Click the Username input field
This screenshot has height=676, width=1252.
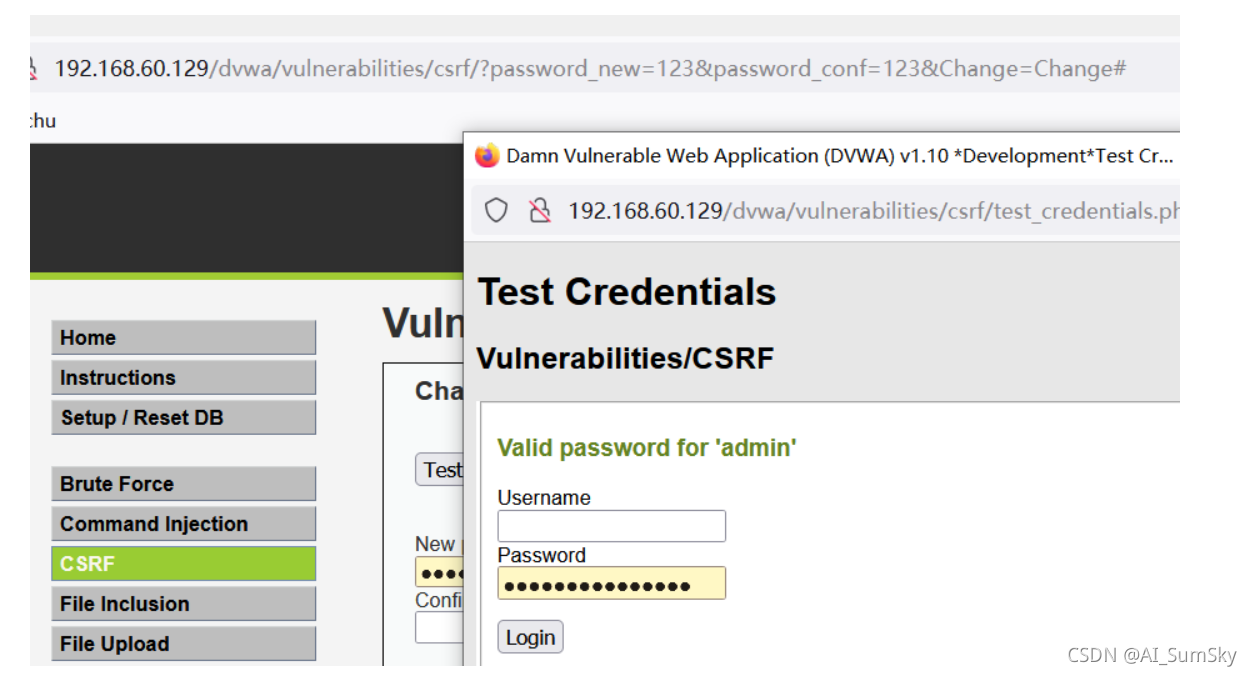(612, 526)
